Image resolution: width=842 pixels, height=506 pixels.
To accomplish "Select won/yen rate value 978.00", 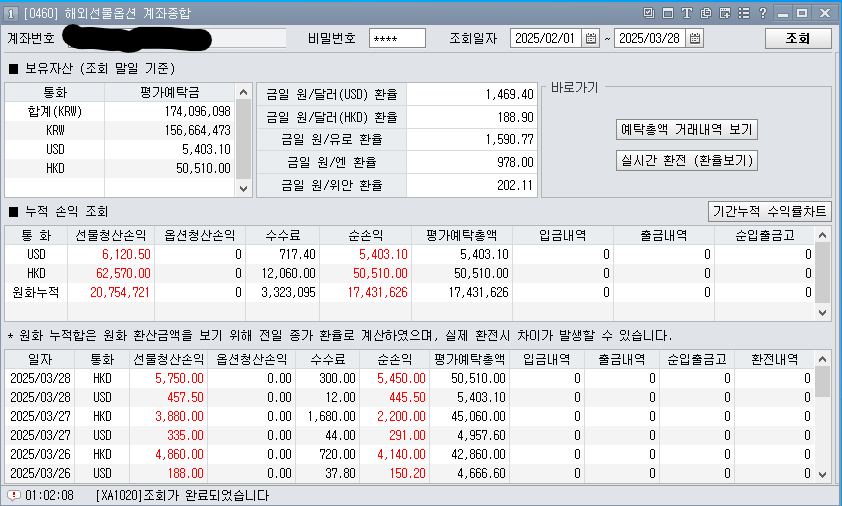I will tap(515, 162).
